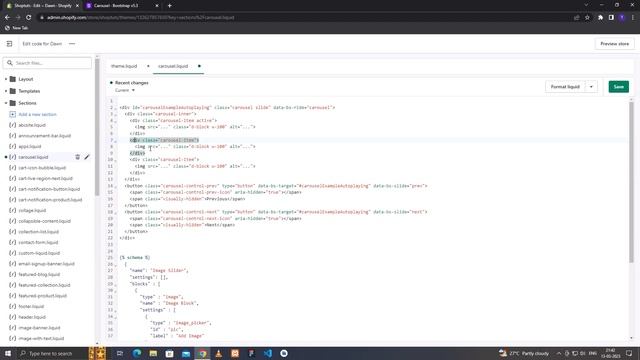Open the Mail app from the taskbar
Viewport: 640px width, 360px height.
click(x=186, y=353)
